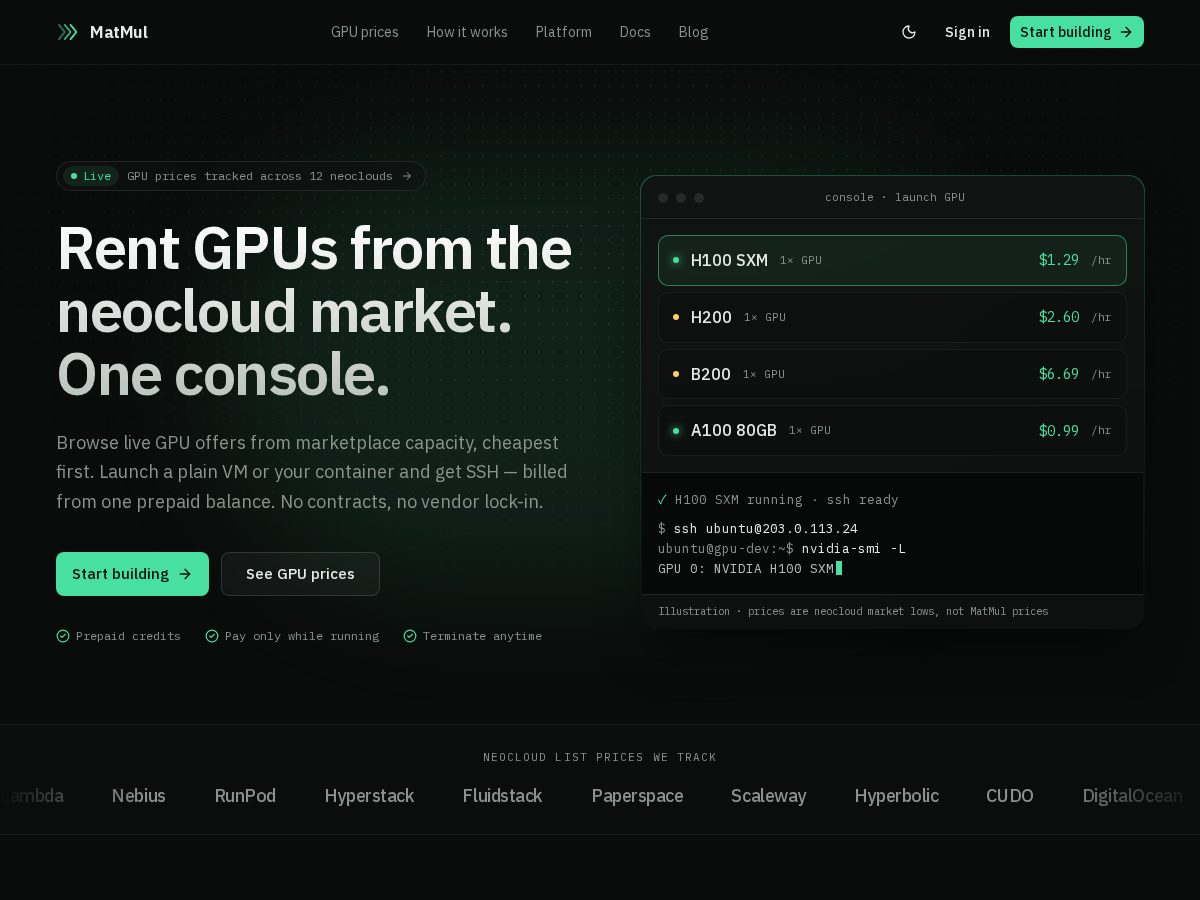Open the Blog nav link
This screenshot has height=900, width=1200.
pyautogui.click(x=693, y=32)
